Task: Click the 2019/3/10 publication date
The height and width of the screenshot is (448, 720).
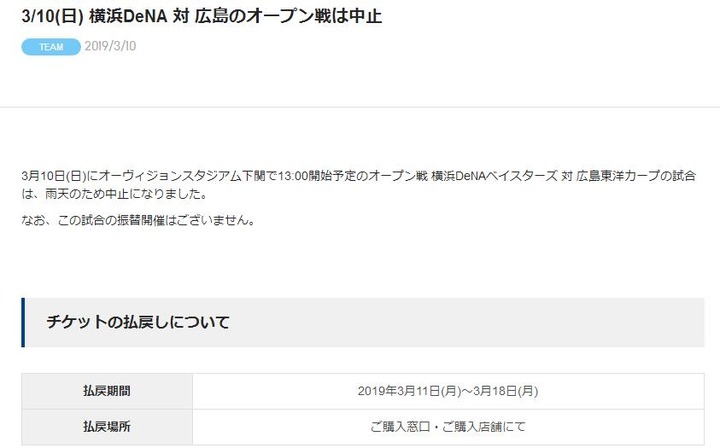Action: [110, 46]
